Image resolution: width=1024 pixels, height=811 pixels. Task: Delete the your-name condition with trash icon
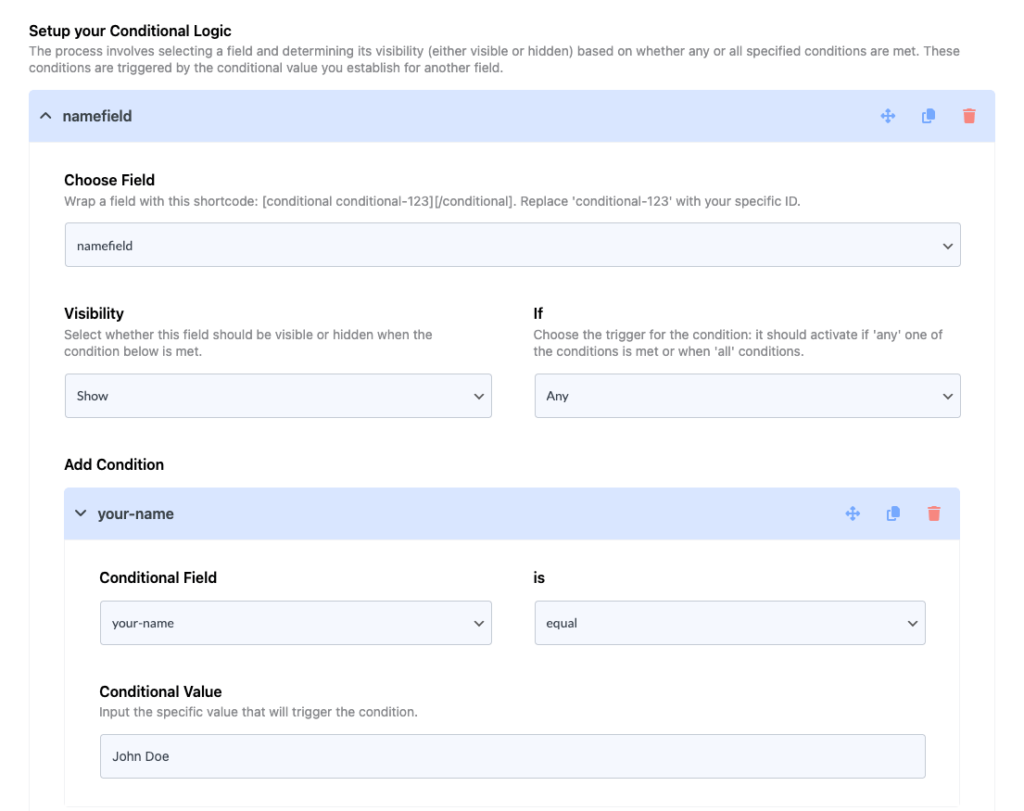click(x=933, y=514)
